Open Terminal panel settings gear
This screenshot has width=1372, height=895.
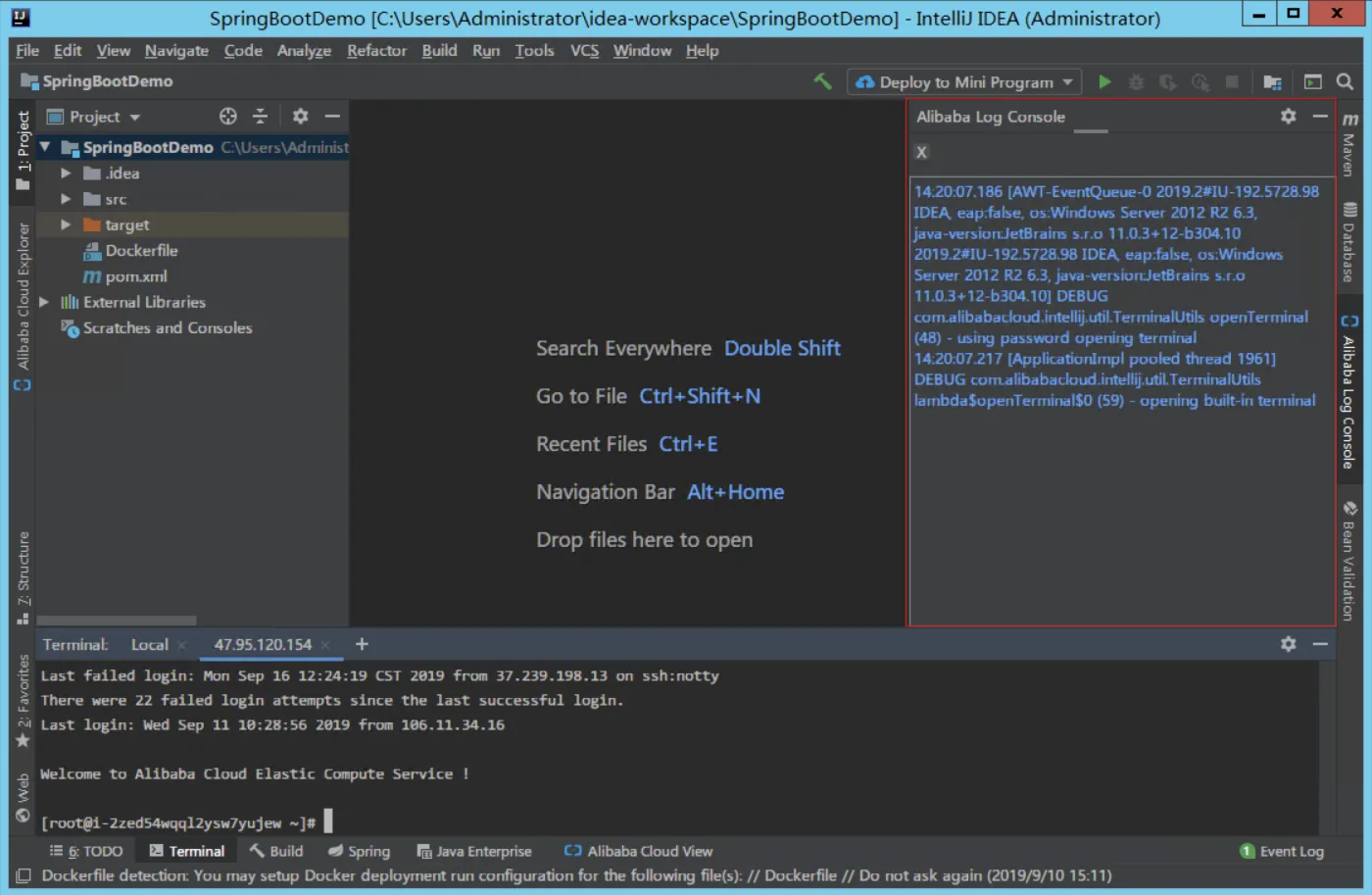tap(1288, 643)
